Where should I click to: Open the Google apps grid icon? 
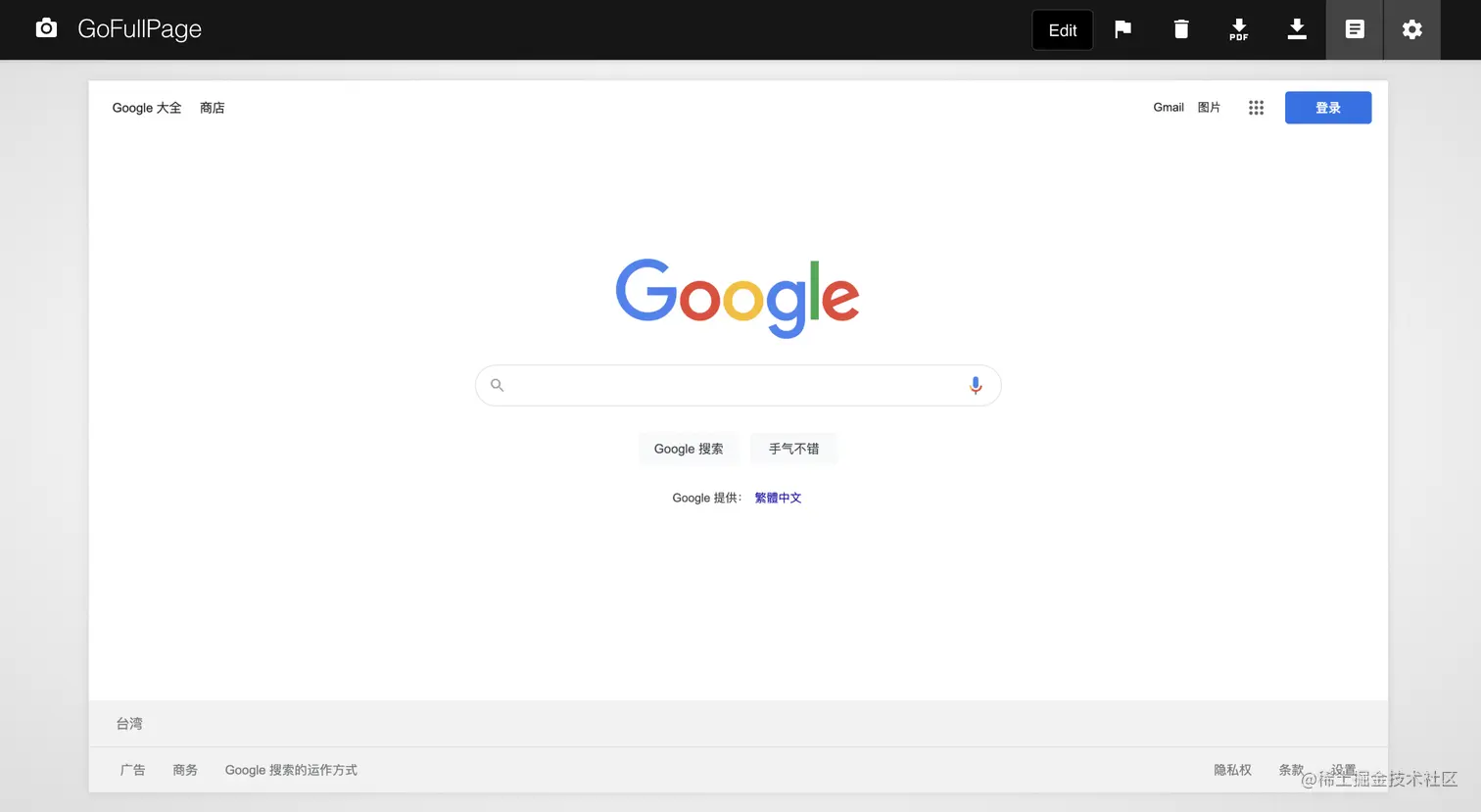coord(1256,108)
